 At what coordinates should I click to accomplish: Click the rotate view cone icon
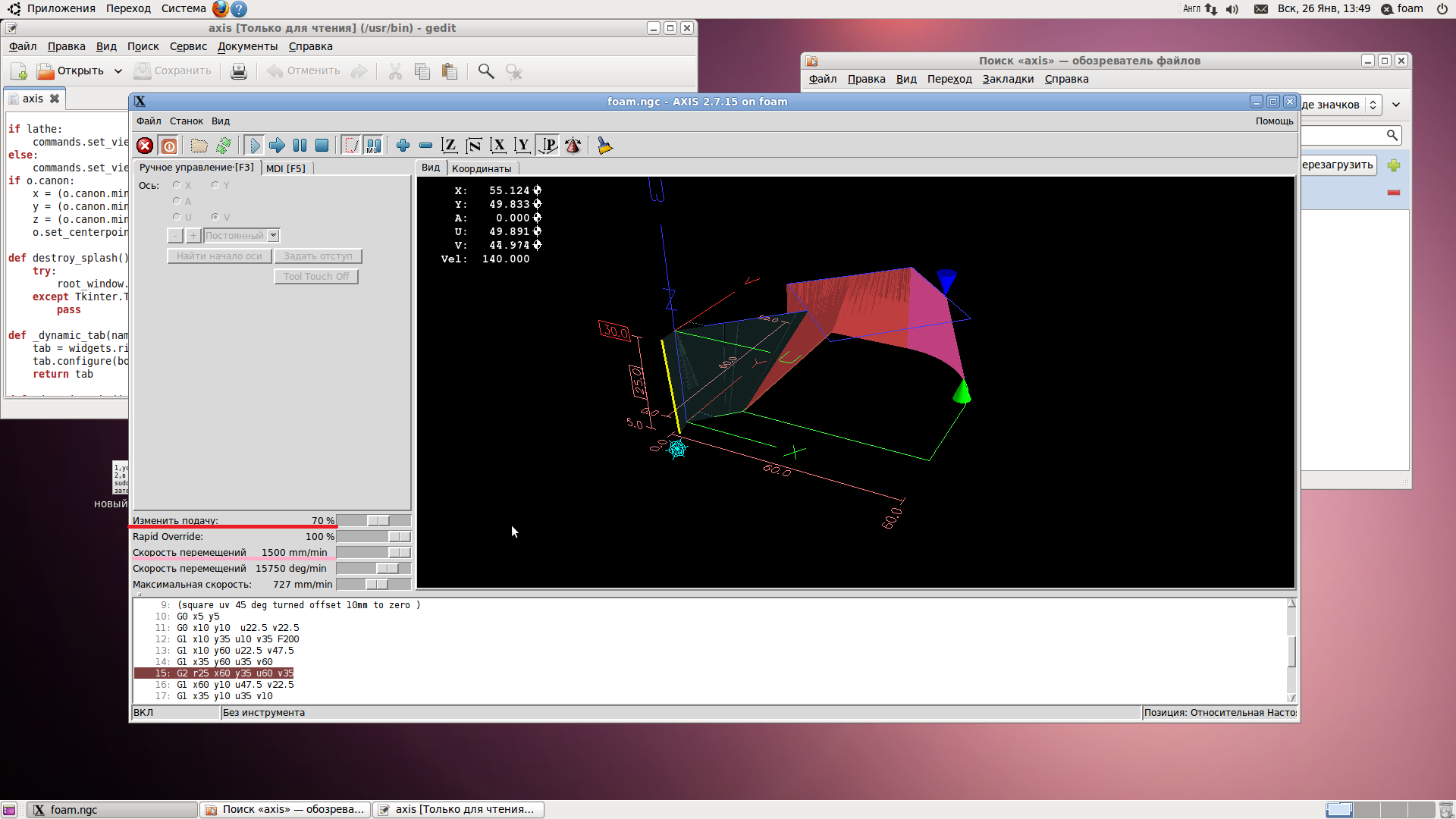point(573,146)
